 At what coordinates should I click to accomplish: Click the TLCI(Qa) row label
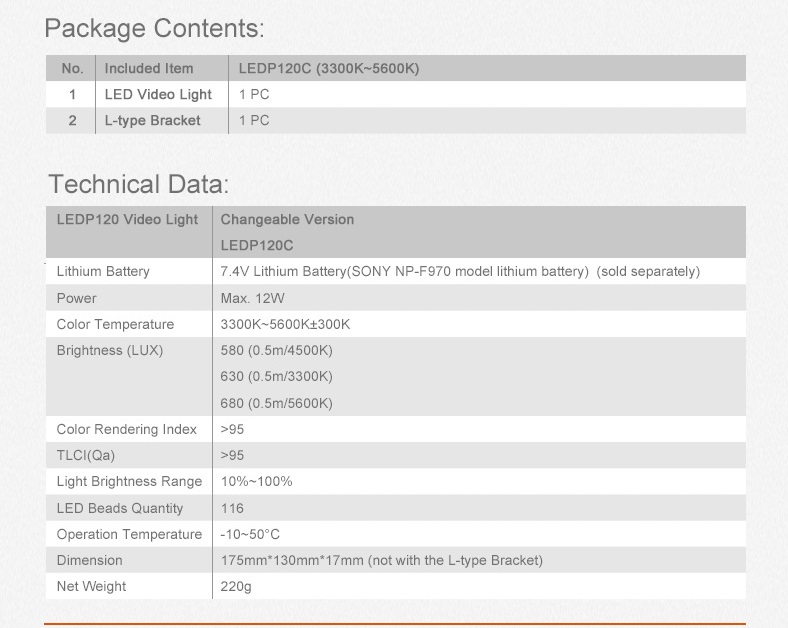[x=85, y=456]
